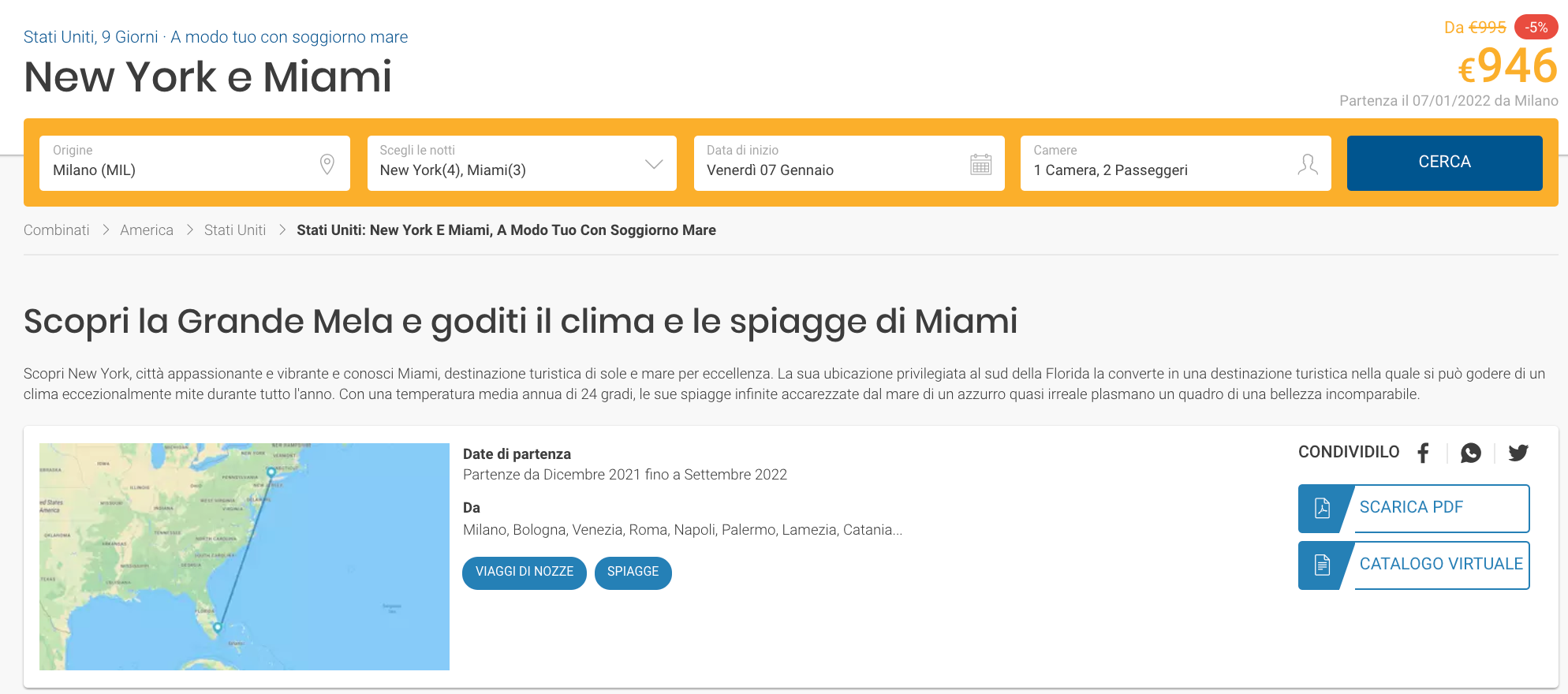Click the -5% discount badge

click(1536, 27)
